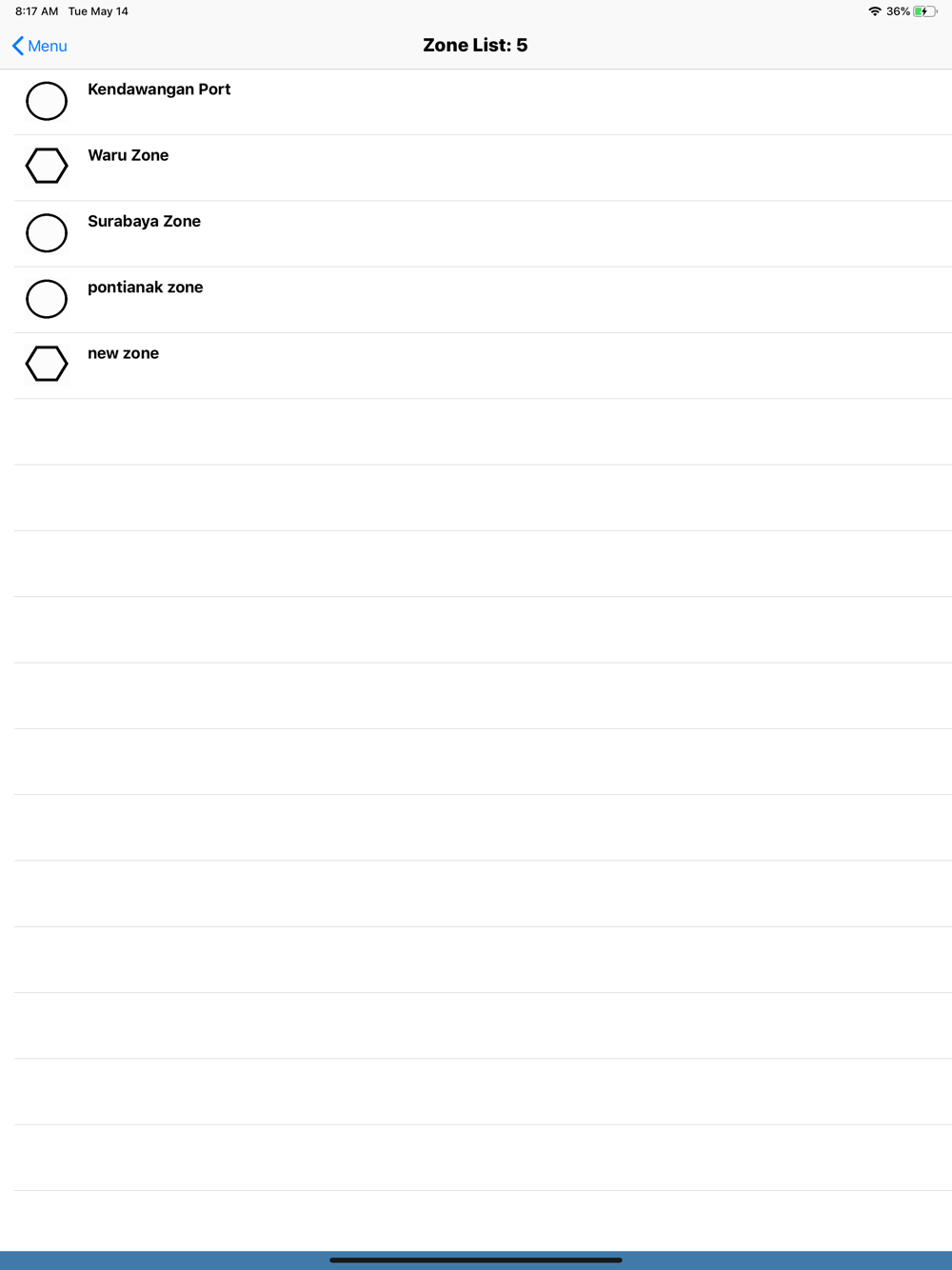Tap the circle icon beside Surabaya Zone
The height and width of the screenshot is (1270, 952).
(x=47, y=233)
